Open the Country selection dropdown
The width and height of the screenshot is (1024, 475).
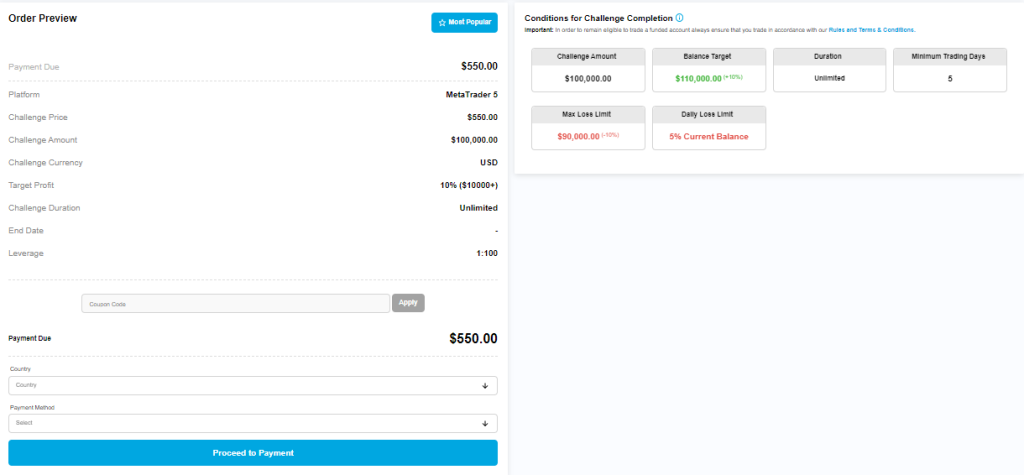(252, 385)
